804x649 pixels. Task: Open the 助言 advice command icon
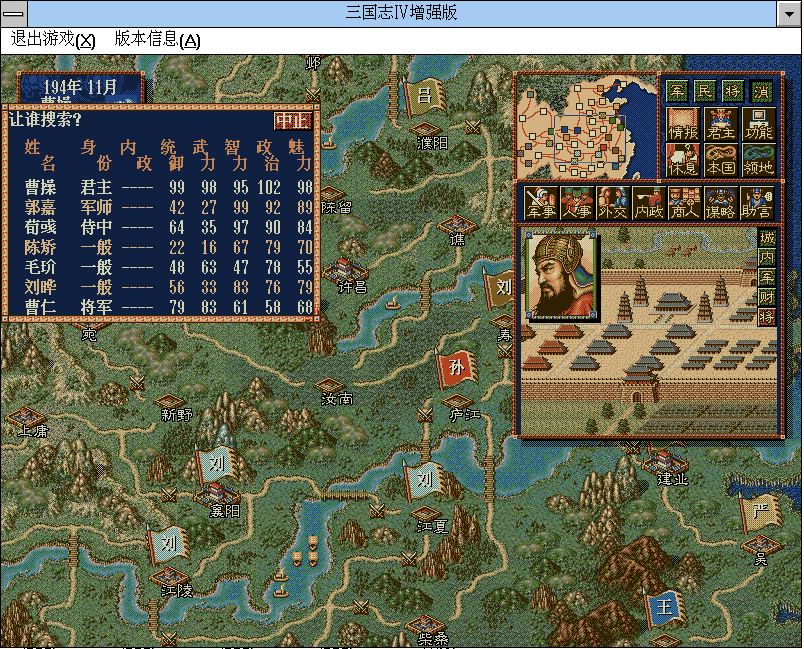pyautogui.click(x=756, y=202)
